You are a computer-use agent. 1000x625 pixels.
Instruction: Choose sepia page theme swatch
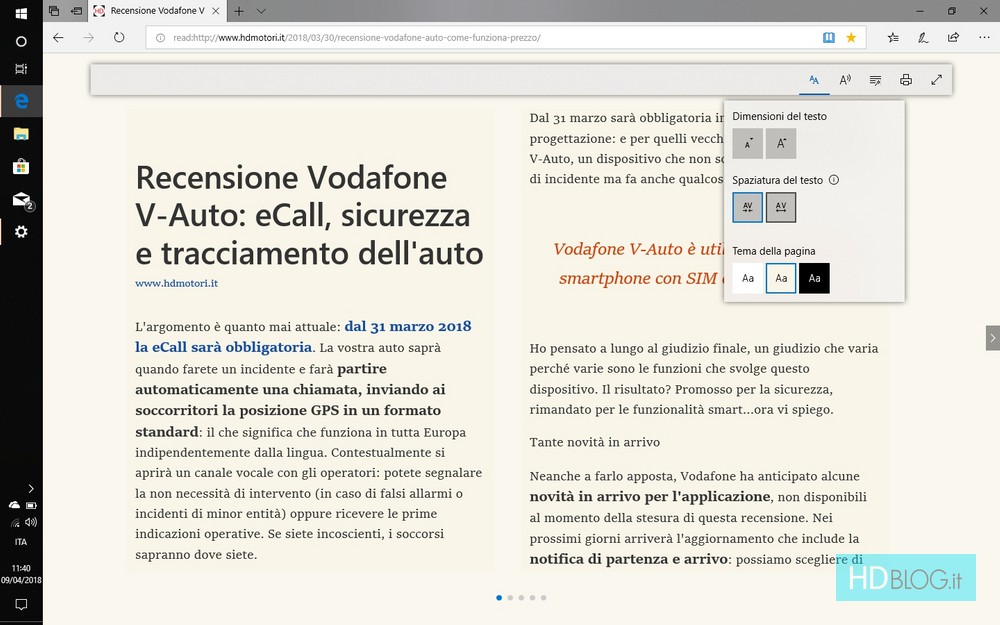(781, 278)
